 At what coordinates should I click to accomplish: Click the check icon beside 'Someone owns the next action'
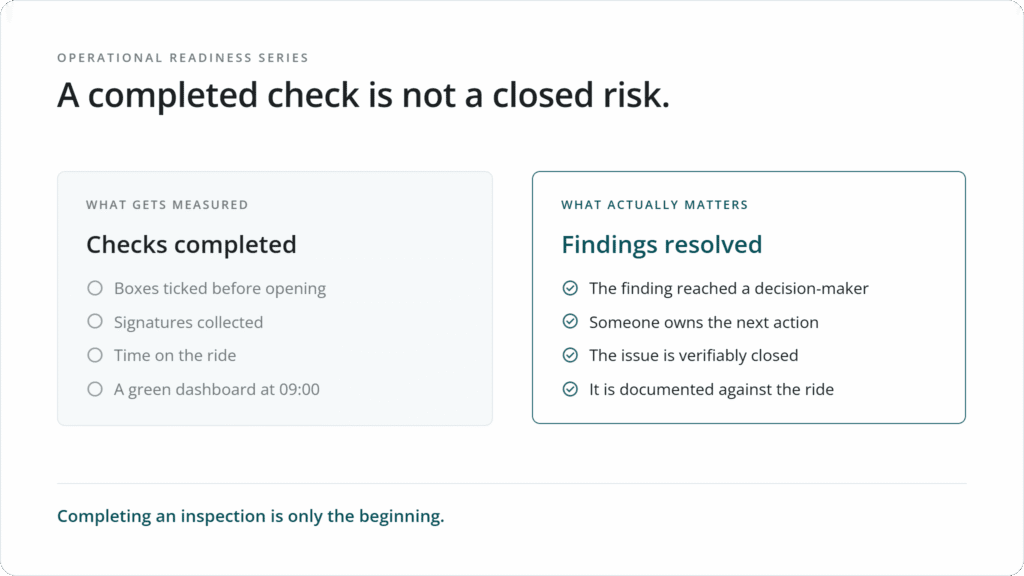[570, 321]
